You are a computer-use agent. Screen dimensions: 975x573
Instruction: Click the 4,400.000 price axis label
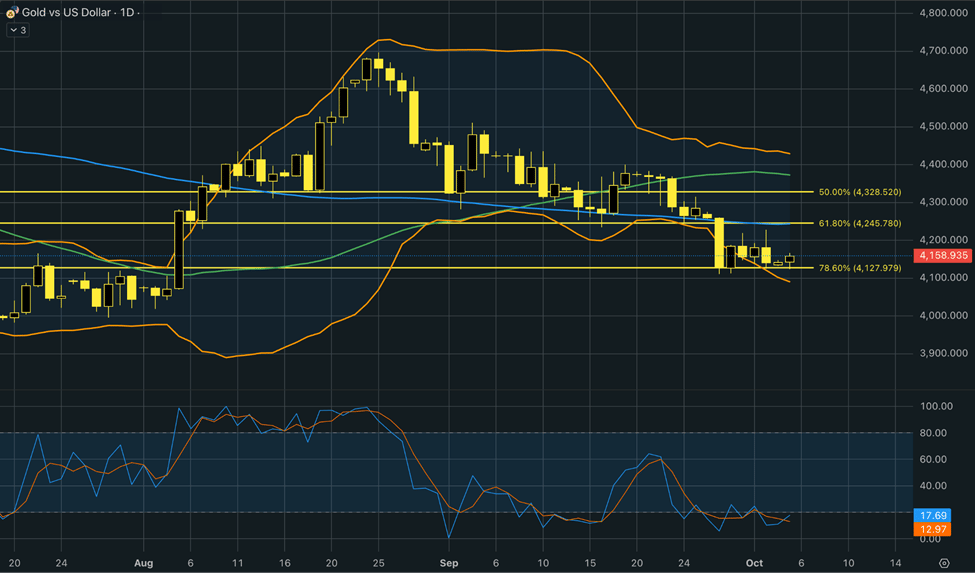pyautogui.click(x=943, y=164)
